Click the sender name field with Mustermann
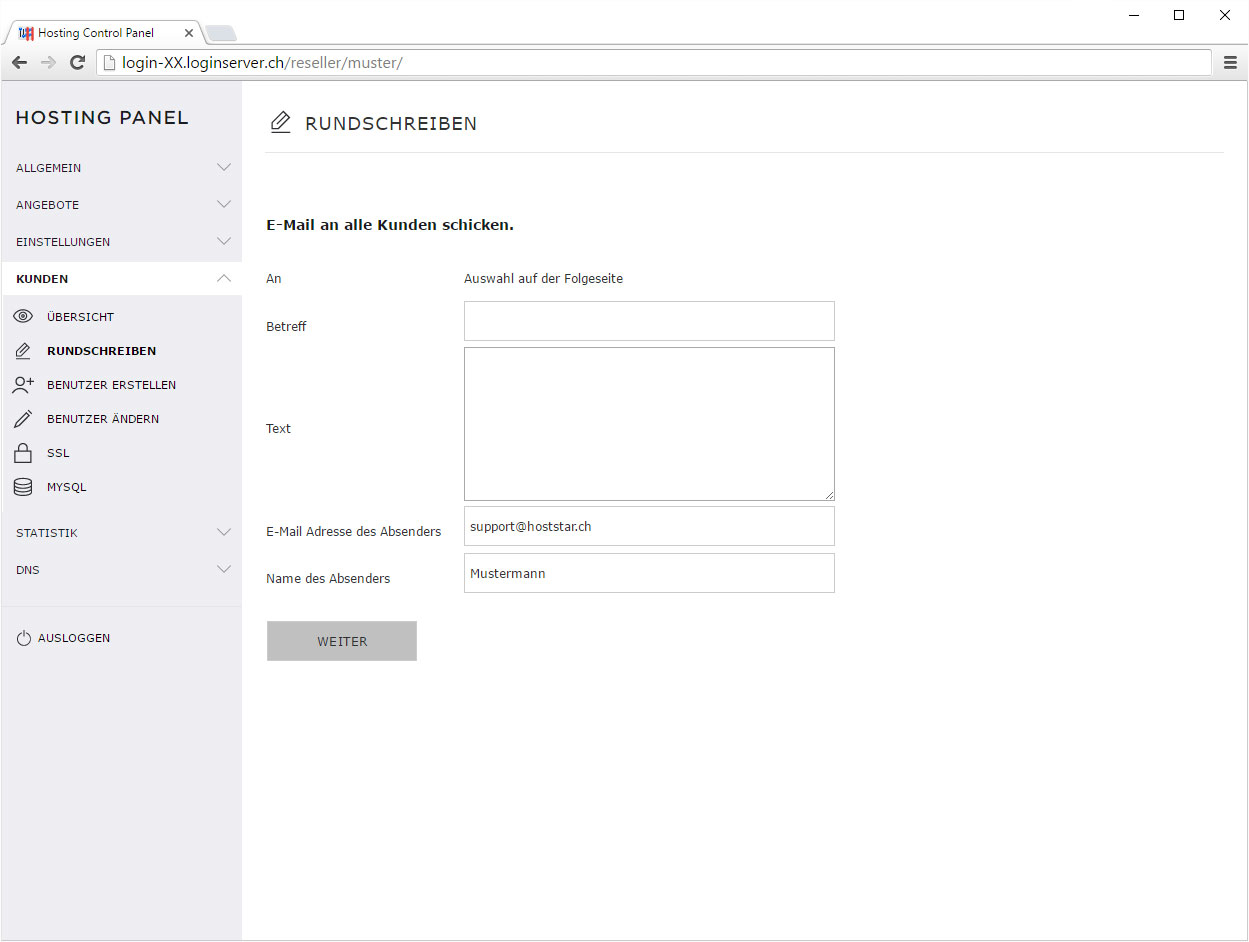This screenshot has height=942, width=1249. [x=649, y=573]
